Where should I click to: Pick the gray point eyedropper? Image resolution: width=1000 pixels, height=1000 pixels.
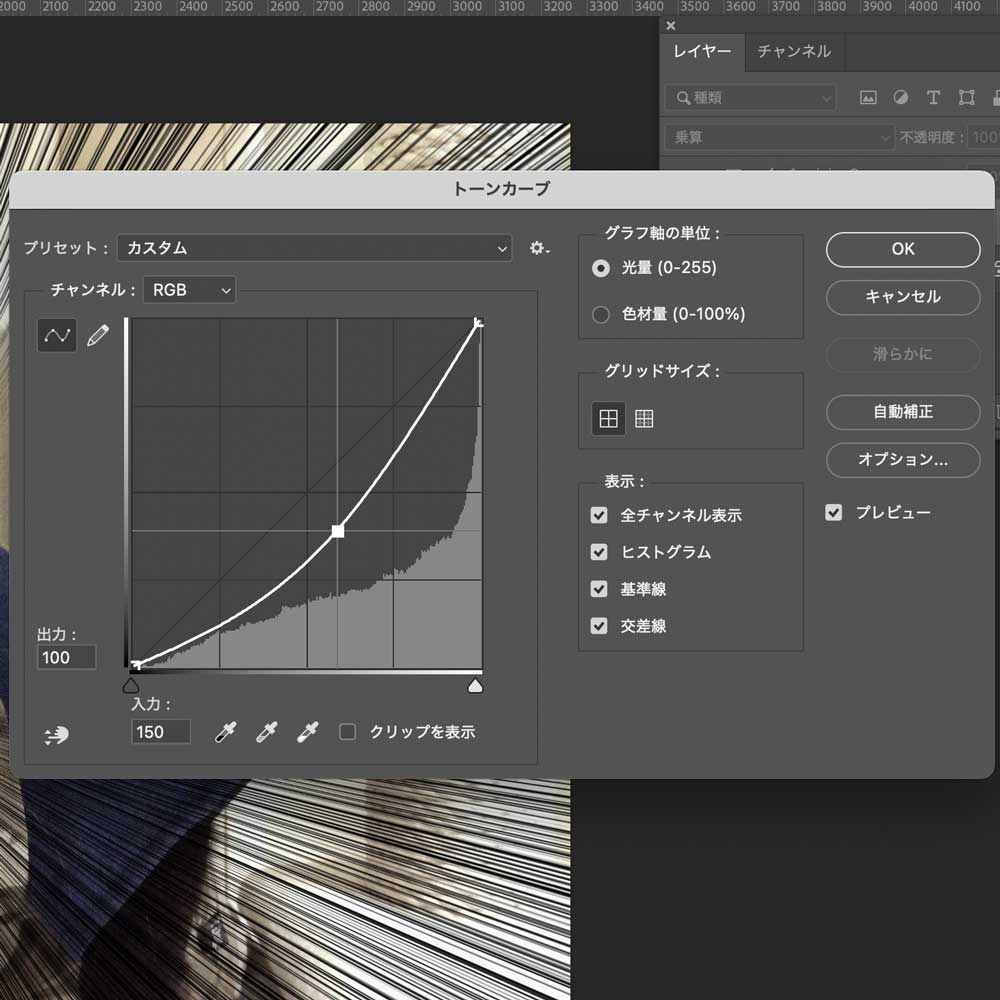click(x=267, y=732)
